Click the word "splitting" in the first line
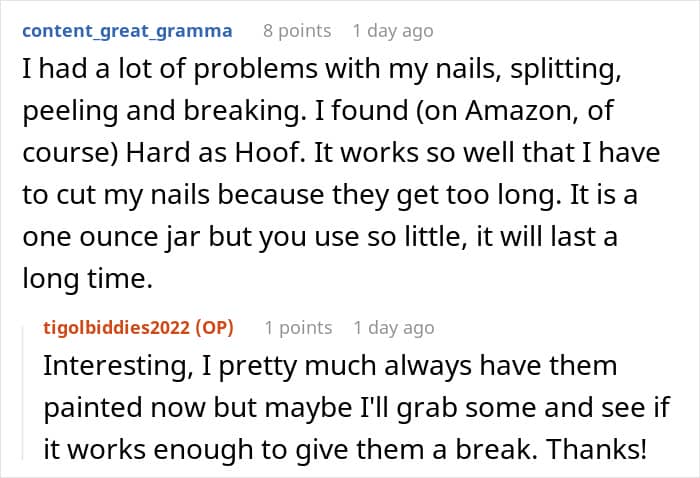700x478 pixels. click(565, 70)
